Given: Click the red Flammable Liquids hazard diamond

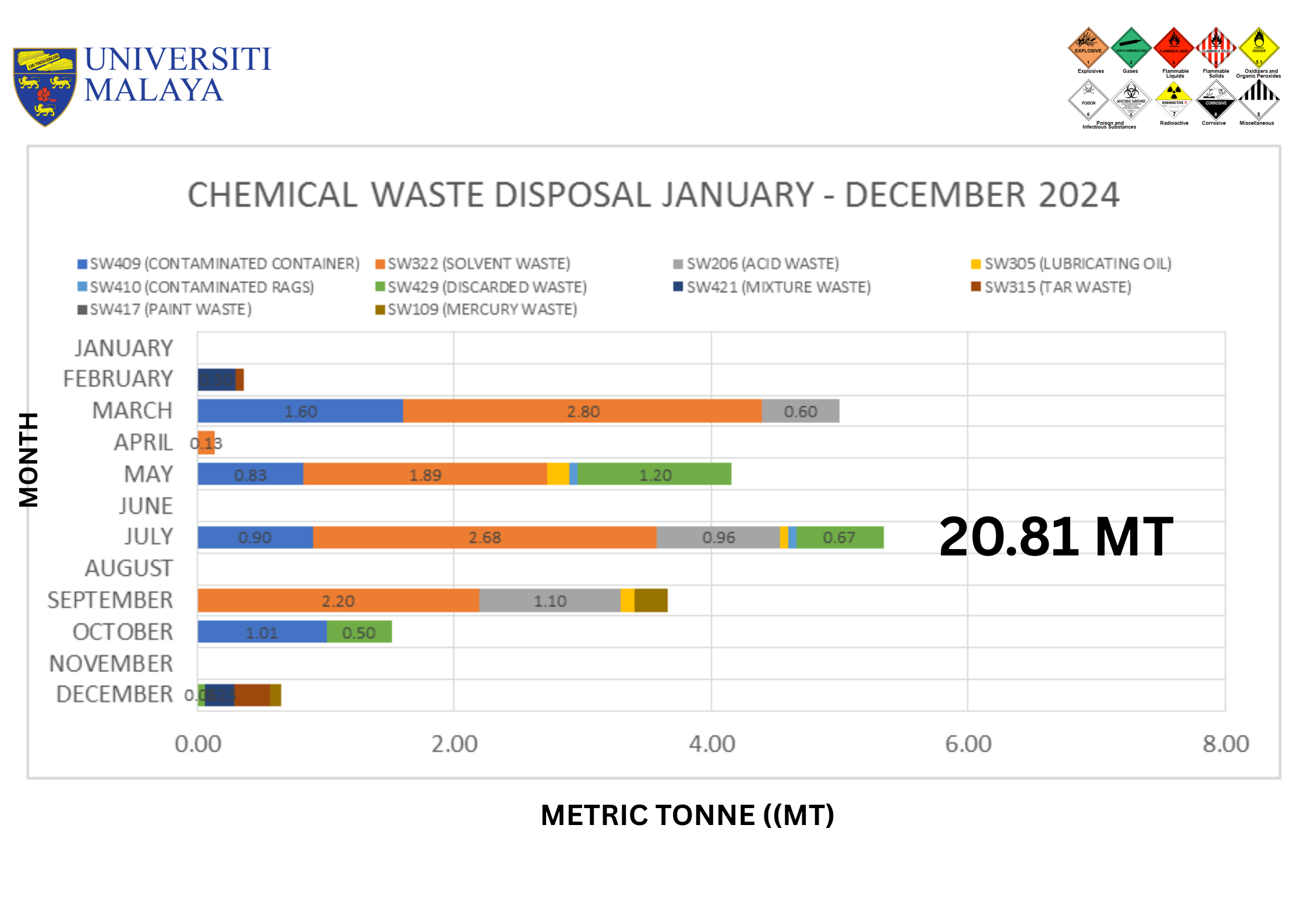Looking at the screenshot, I should [x=1174, y=48].
